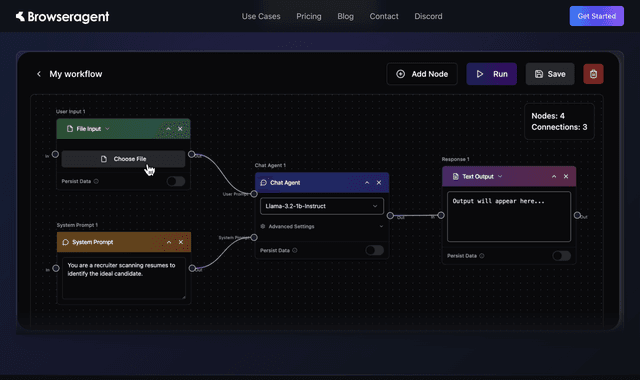Click the File Input node's in connector
The height and width of the screenshot is (380, 640).
[x=56, y=154]
